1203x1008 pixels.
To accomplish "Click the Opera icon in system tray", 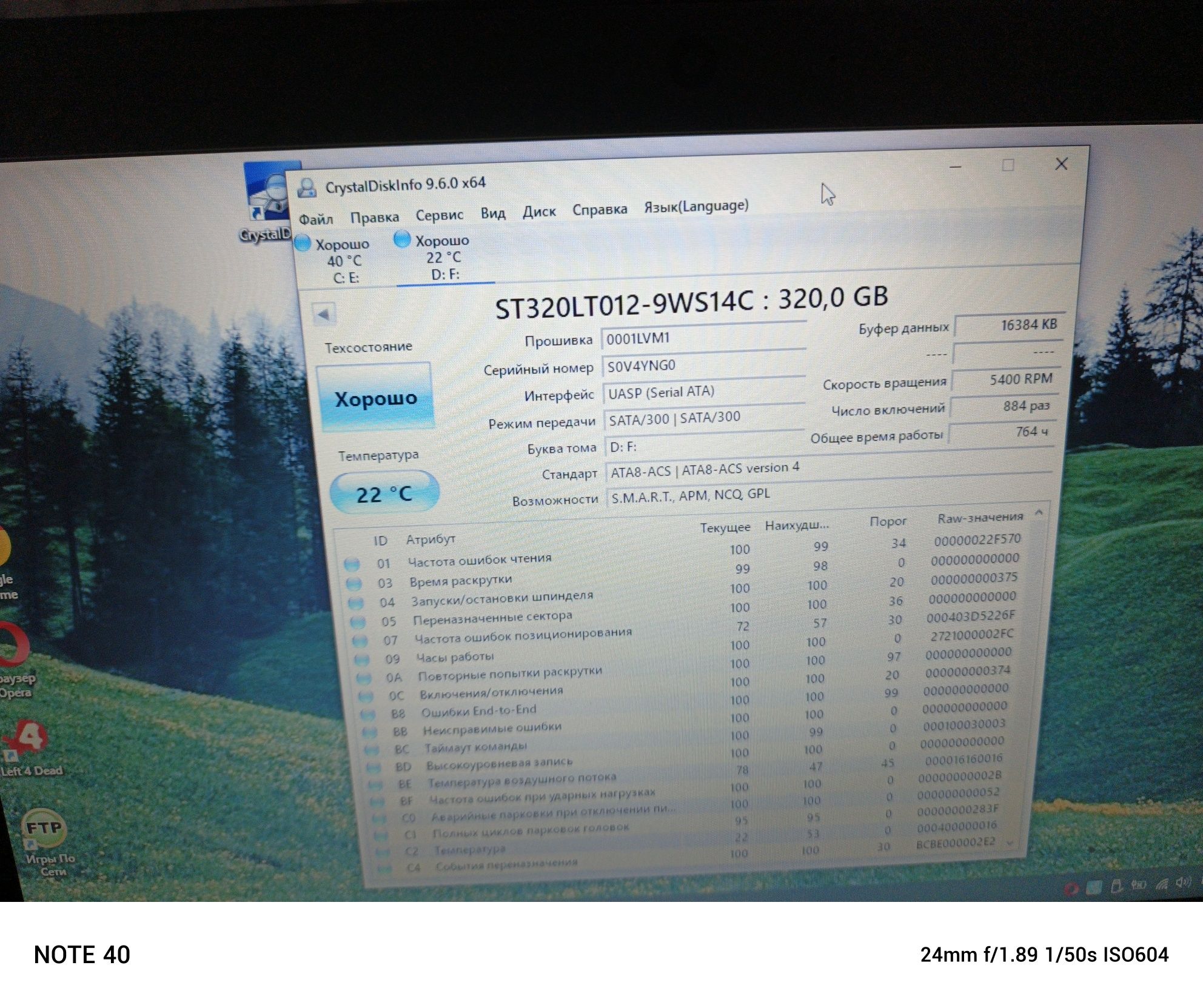I will coord(1071,889).
